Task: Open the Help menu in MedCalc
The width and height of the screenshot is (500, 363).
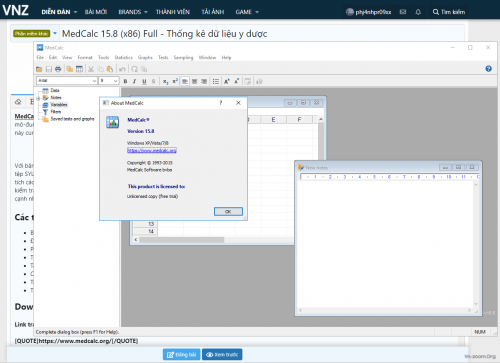Action: [x=226, y=58]
